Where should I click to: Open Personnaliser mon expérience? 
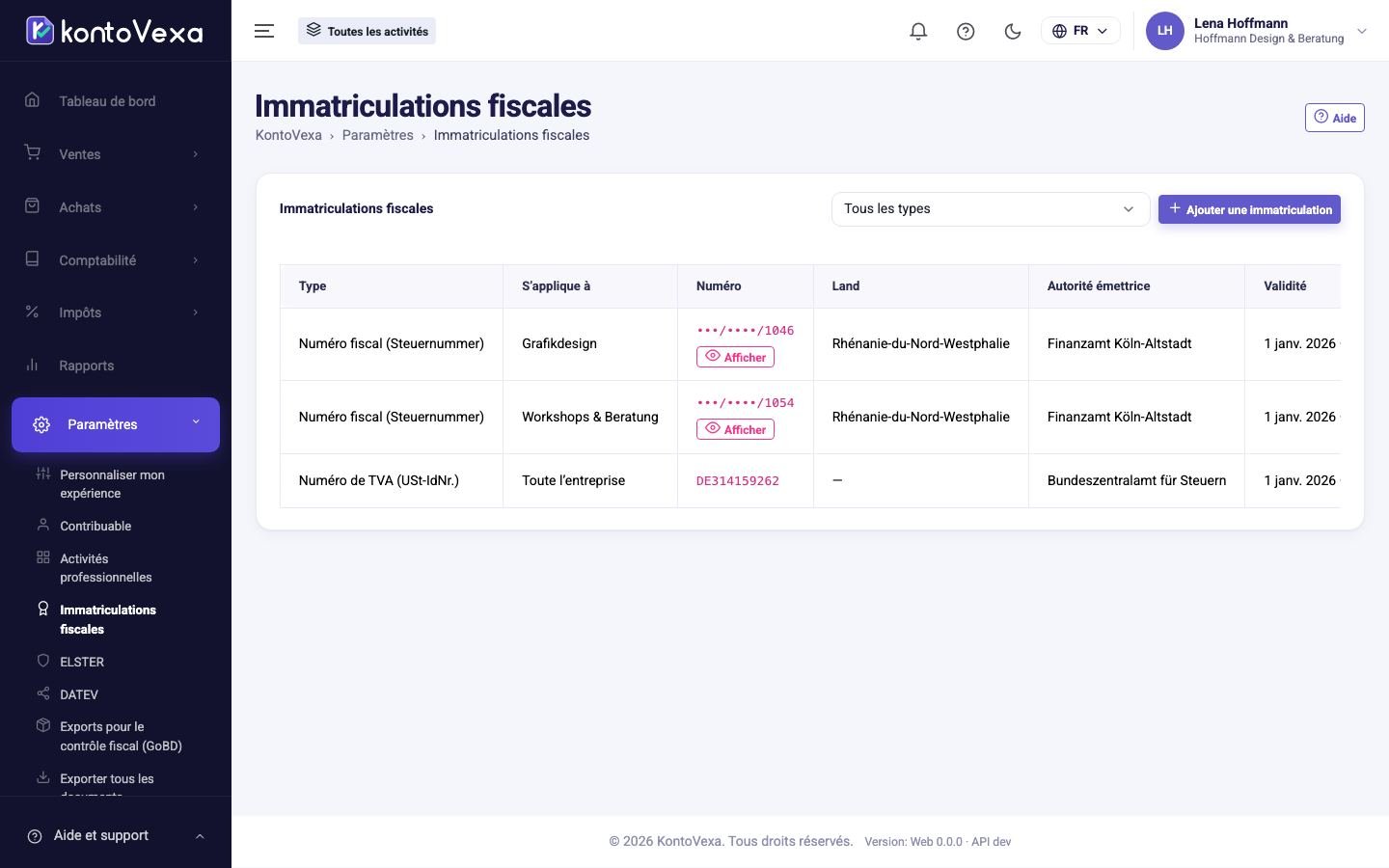coord(115,484)
